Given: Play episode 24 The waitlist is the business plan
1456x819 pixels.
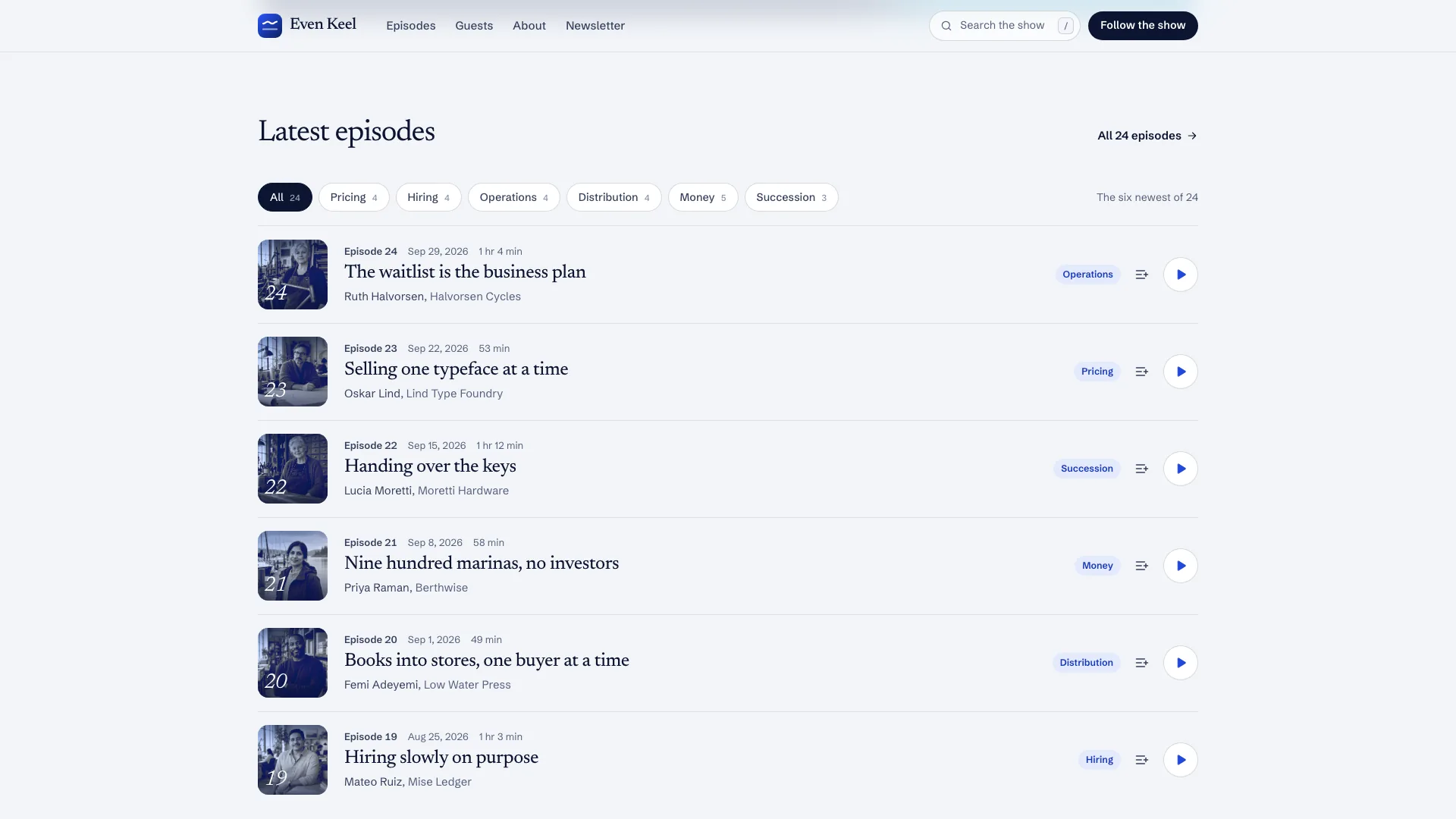Looking at the screenshot, I should [x=1181, y=275].
